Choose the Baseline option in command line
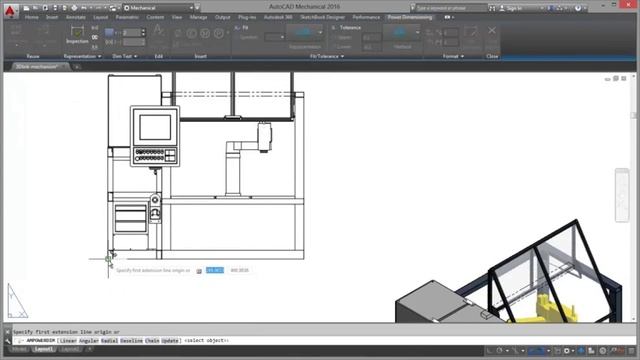 [131, 340]
